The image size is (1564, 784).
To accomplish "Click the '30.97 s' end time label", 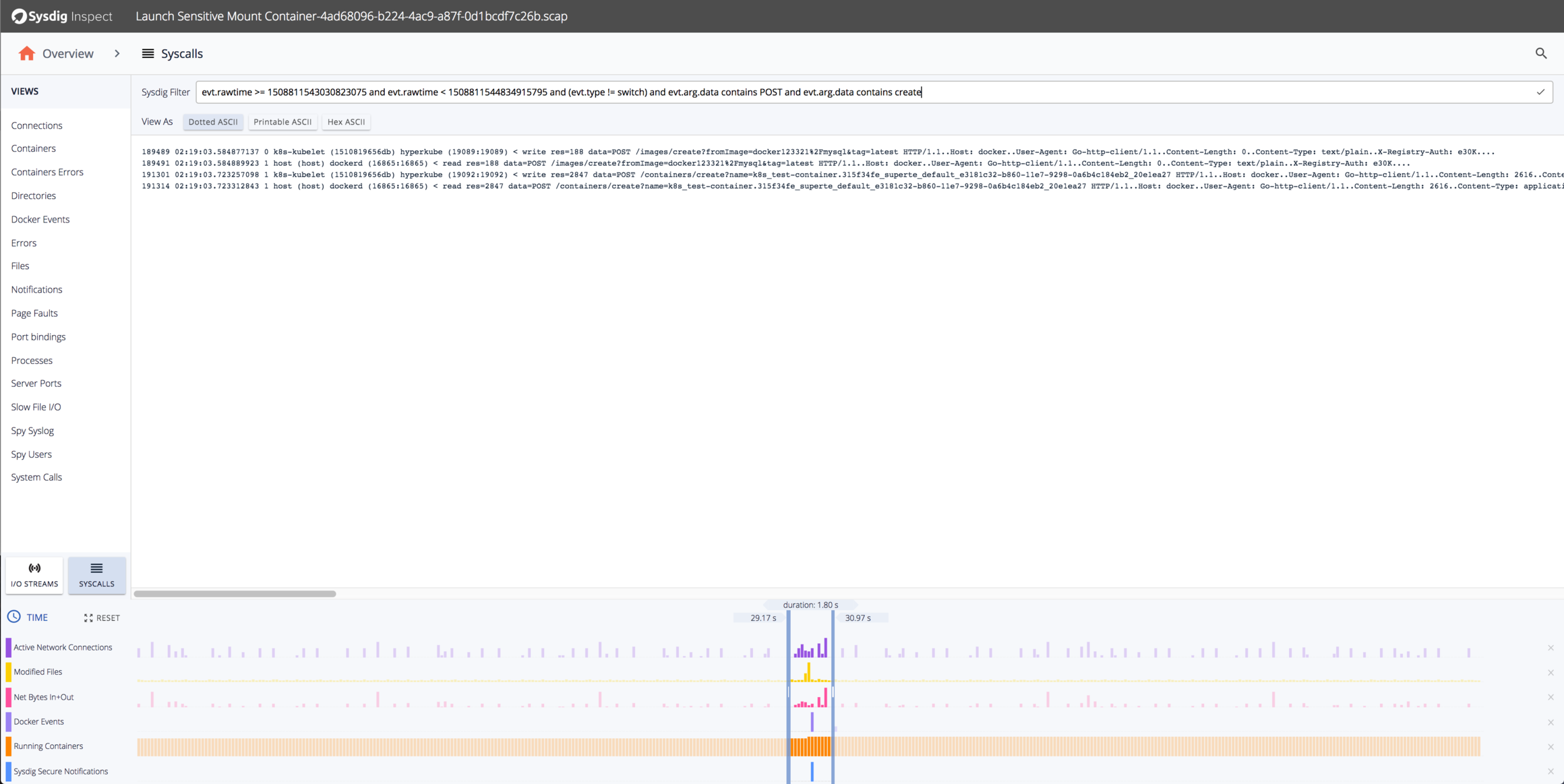I will pos(858,617).
